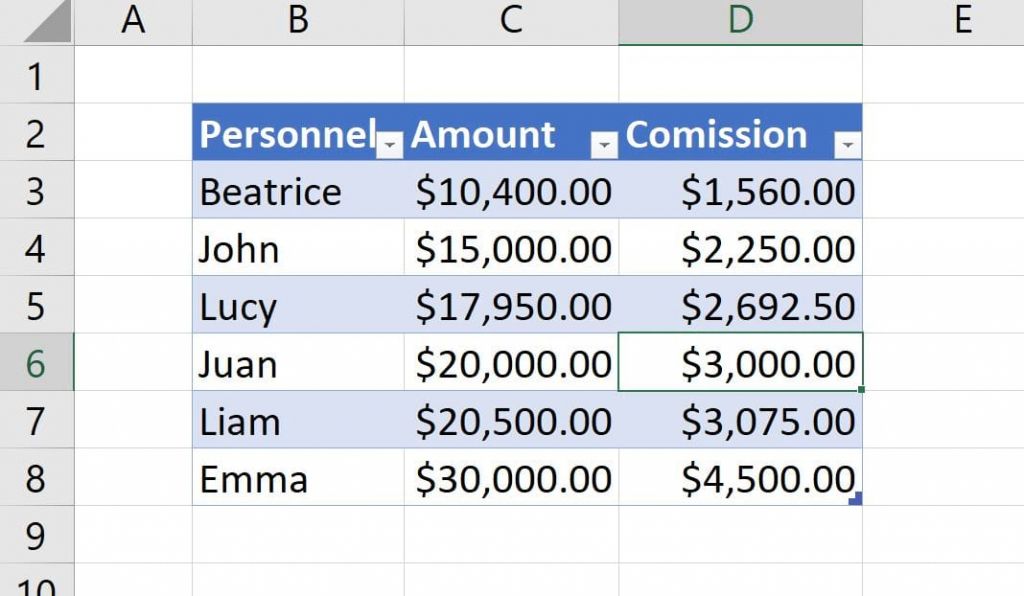Select column header C
The height and width of the screenshot is (596, 1024).
coord(511,22)
